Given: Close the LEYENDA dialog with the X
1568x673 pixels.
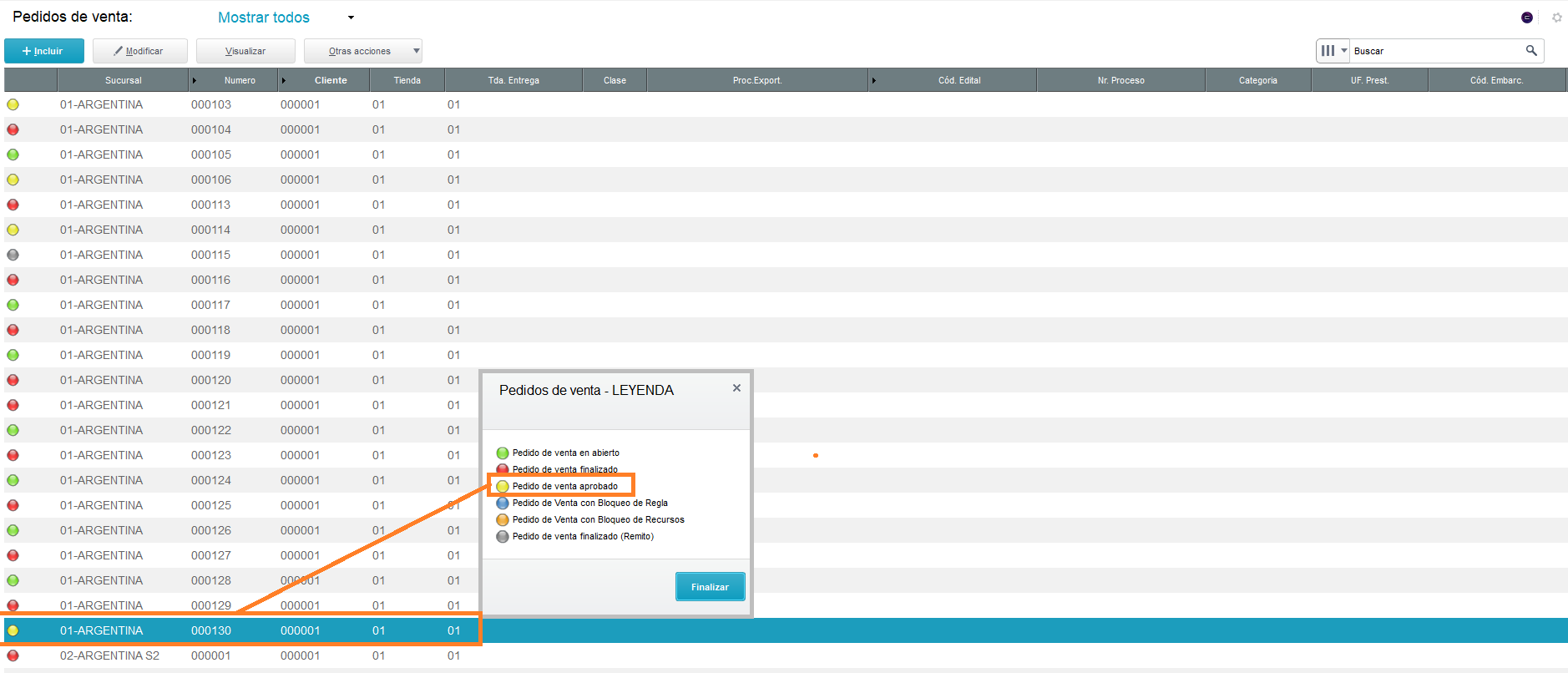Looking at the screenshot, I should coord(736,388).
